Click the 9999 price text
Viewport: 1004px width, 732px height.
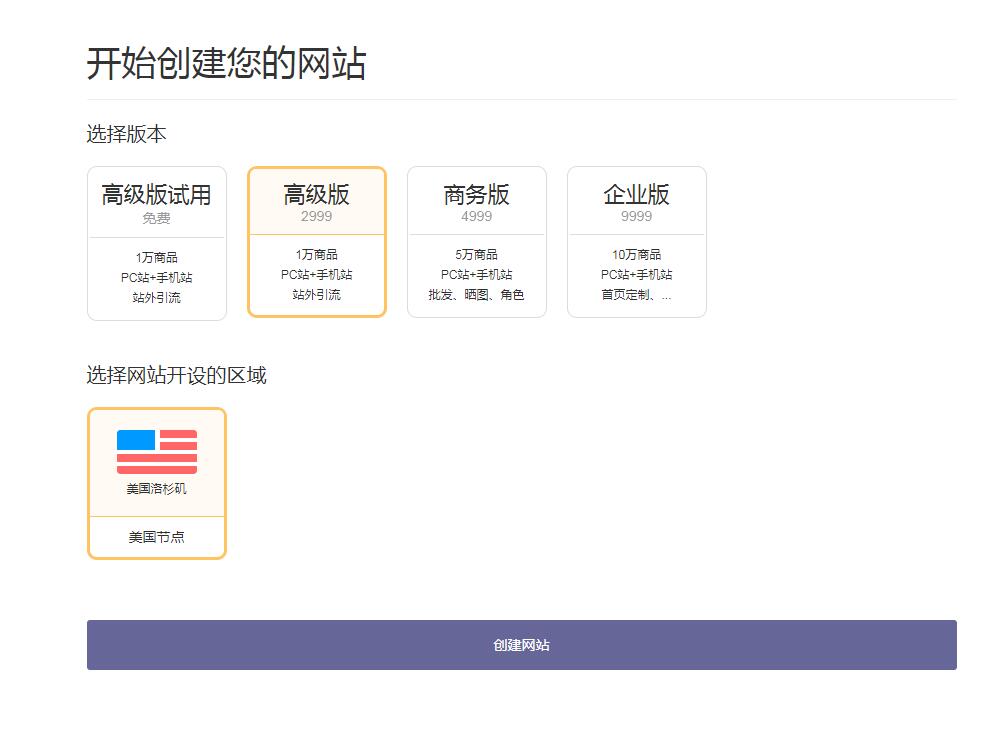637,216
